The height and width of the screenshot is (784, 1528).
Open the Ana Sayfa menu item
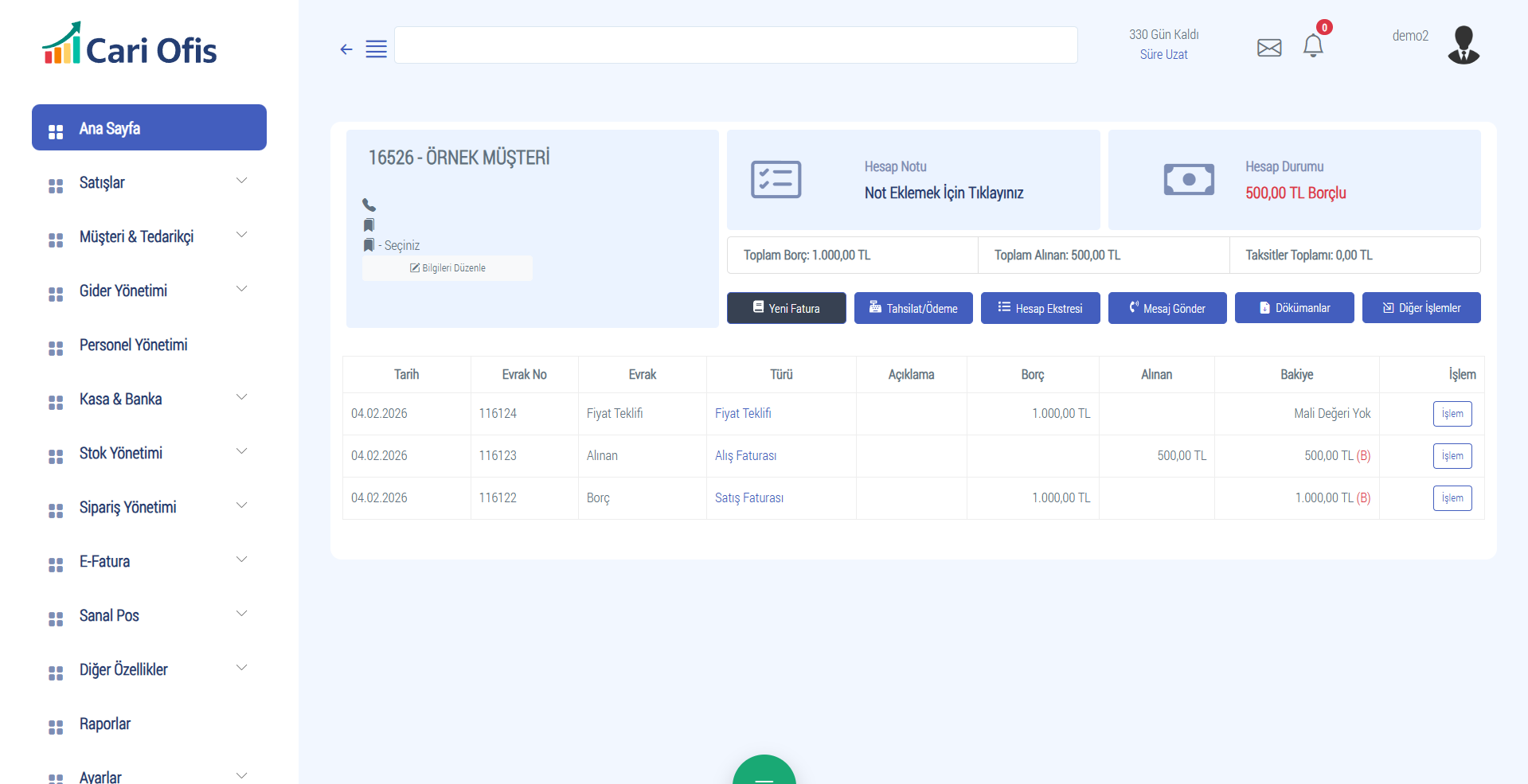pyautogui.click(x=149, y=128)
